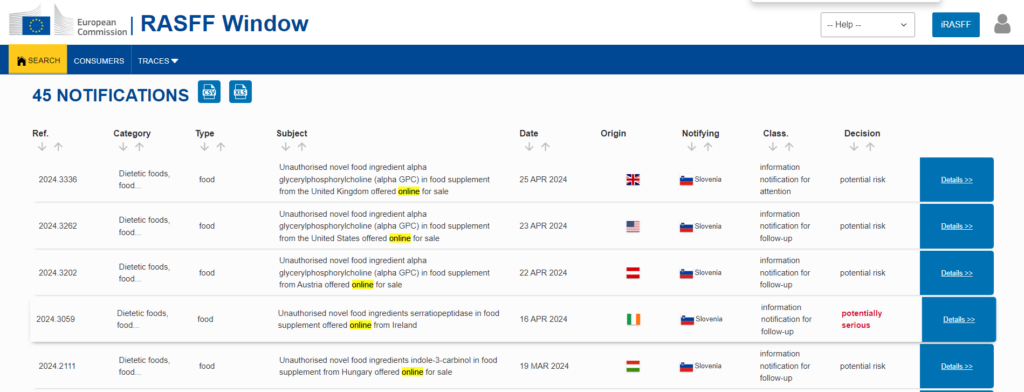The height and width of the screenshot is (392, 1024).
Task: Open the CONSUMERS tab
Action: click(x=99, y=61)
